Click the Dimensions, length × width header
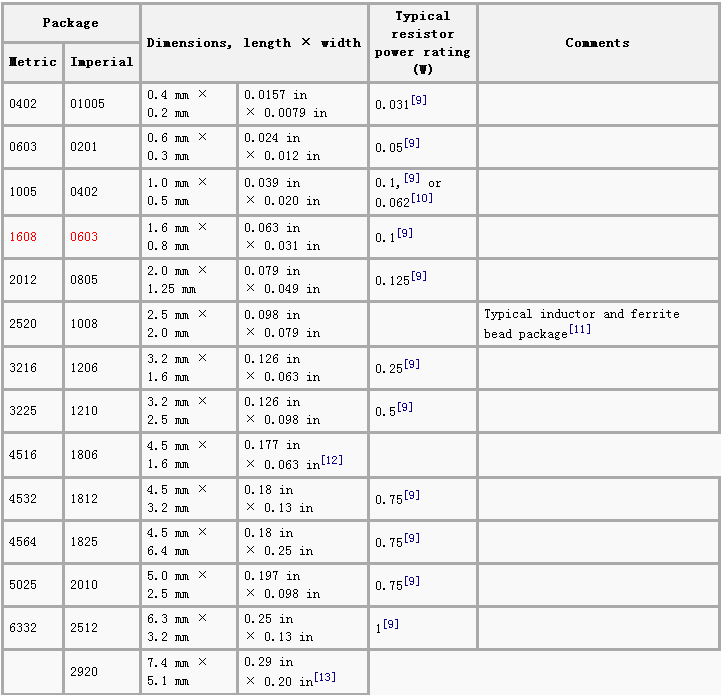Image resolution: width=722 pixels, height=695 pixels. pyautogui.click(x=254, y=43)
